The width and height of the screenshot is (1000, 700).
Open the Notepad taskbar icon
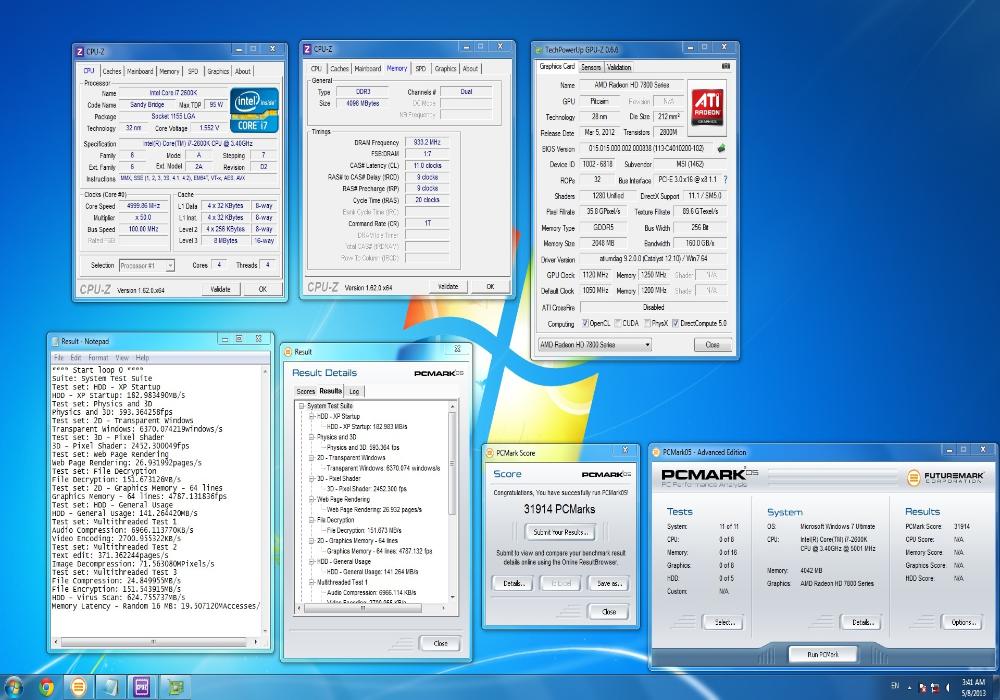click(x=111, y=687)
